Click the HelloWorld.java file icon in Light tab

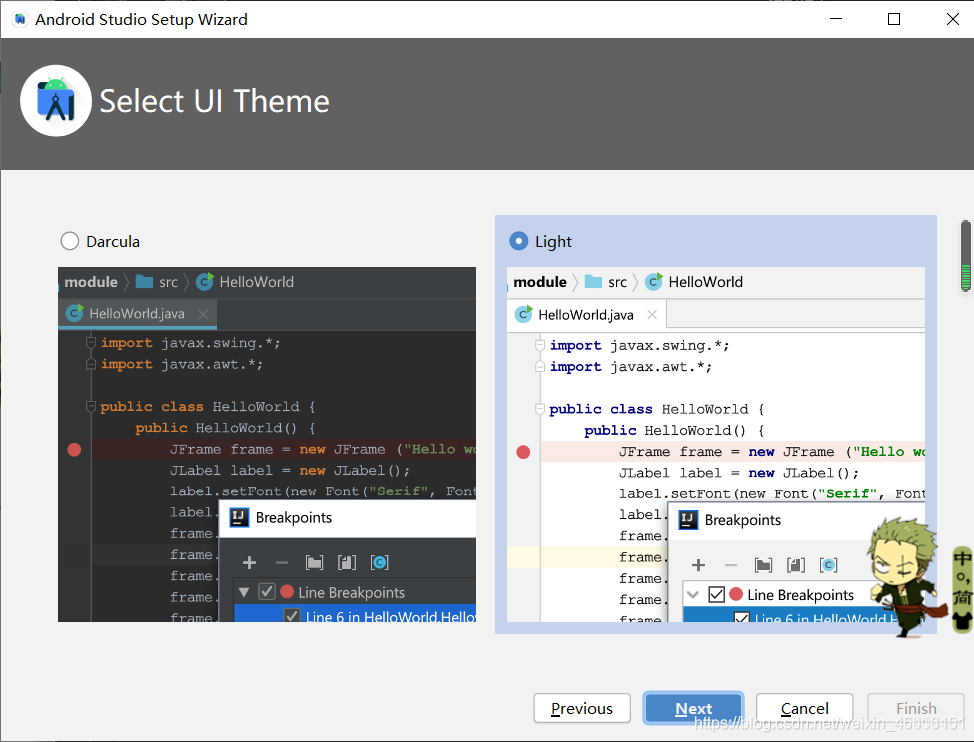524,314
